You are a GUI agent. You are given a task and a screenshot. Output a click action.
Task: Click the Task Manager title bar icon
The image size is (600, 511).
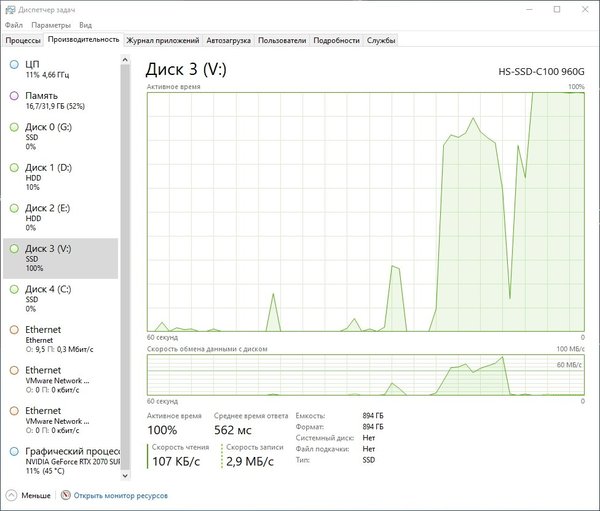tap(10, 10)
